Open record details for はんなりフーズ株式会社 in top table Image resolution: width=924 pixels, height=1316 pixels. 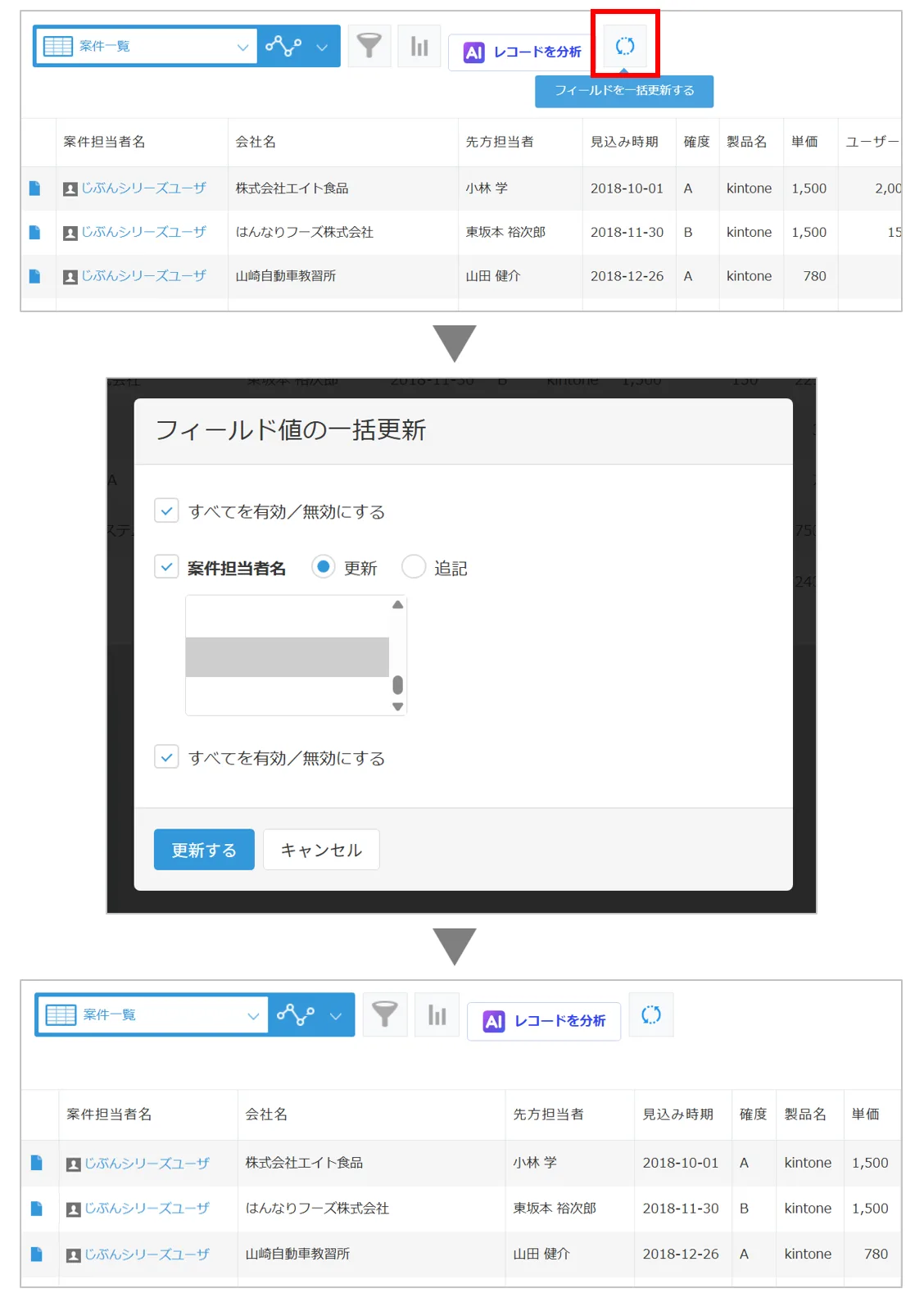[34, 232]
